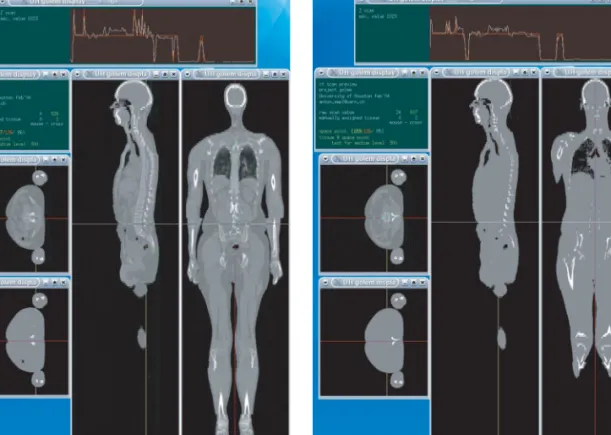611x435 pixels.
Task: Click 'University of Houston' text line, right screenshot
Action: (x=354, y=96)
